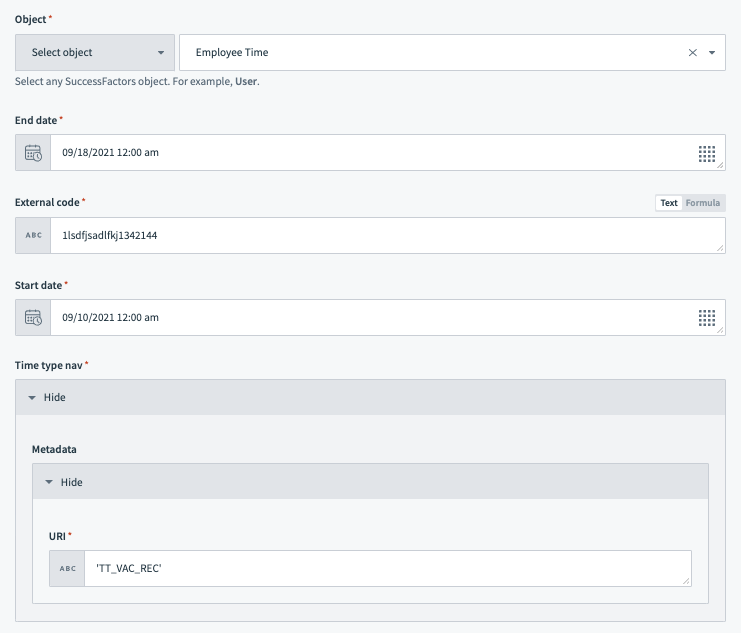
Task: Click the External code text field
Action: [380, 236]
